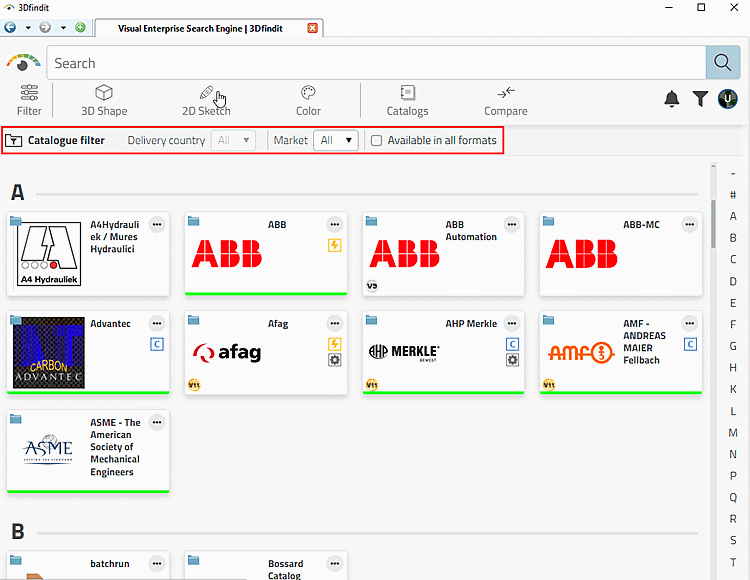The image size is (750, 580).
Task: Open the user profile avatar
Action: tap(728, 99)
